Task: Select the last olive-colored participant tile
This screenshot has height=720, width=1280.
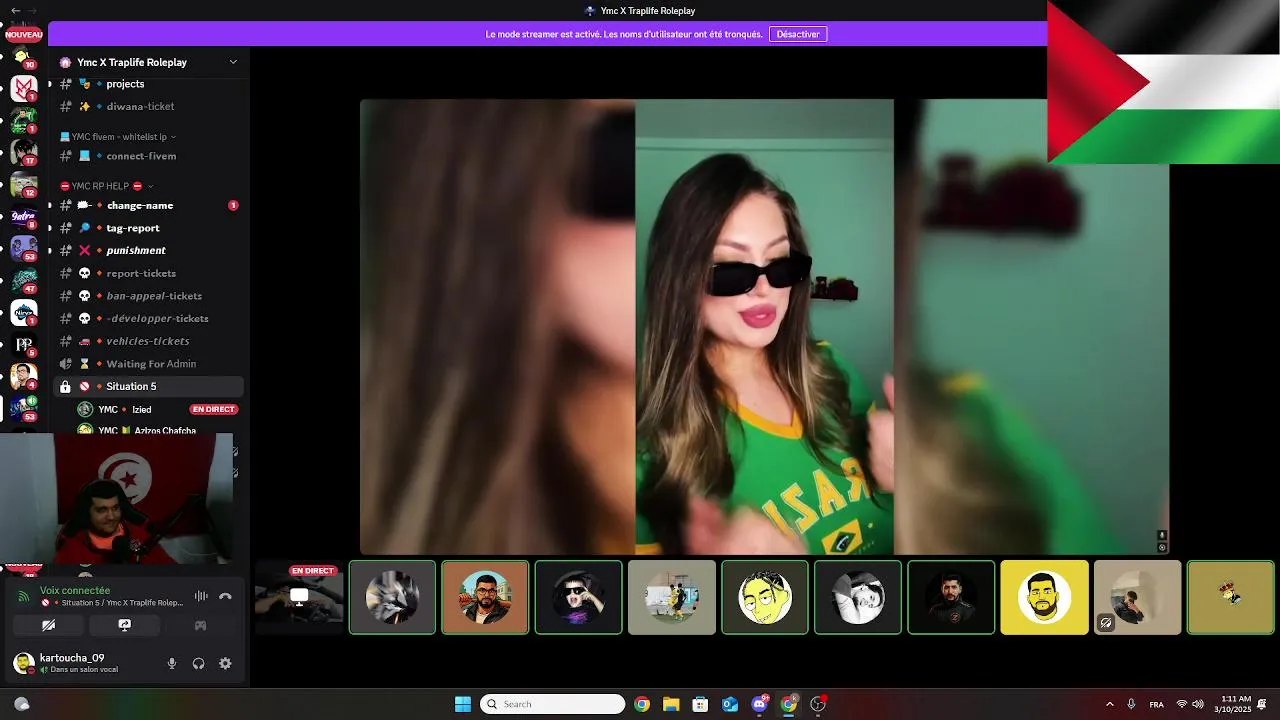Action: click(1230, 597)
